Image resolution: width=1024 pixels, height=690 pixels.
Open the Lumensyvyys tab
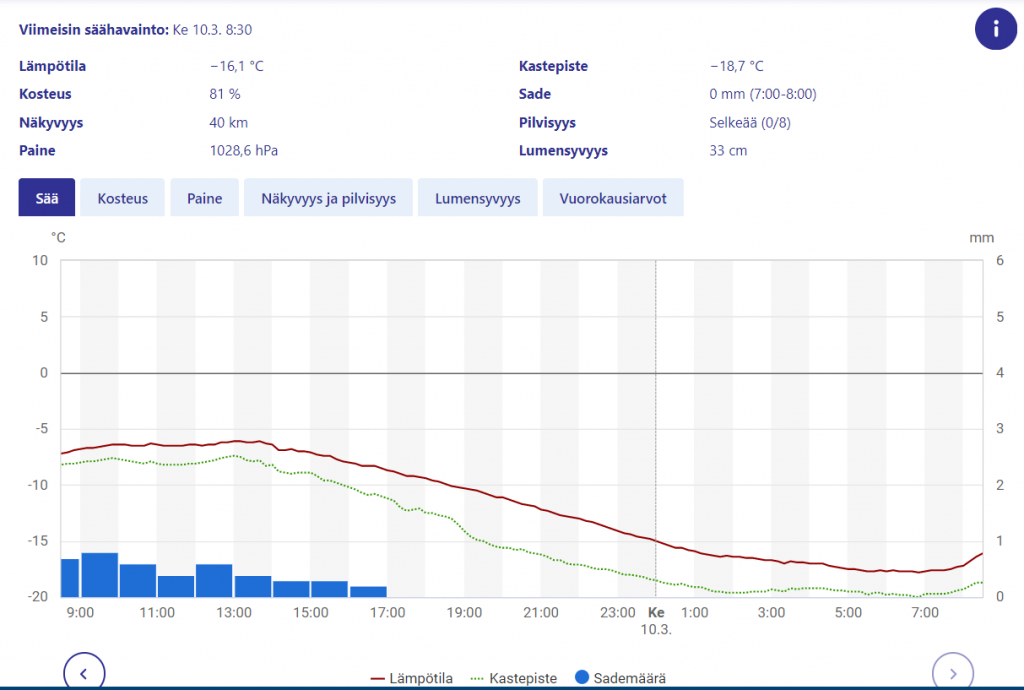(x=477, y=198)
